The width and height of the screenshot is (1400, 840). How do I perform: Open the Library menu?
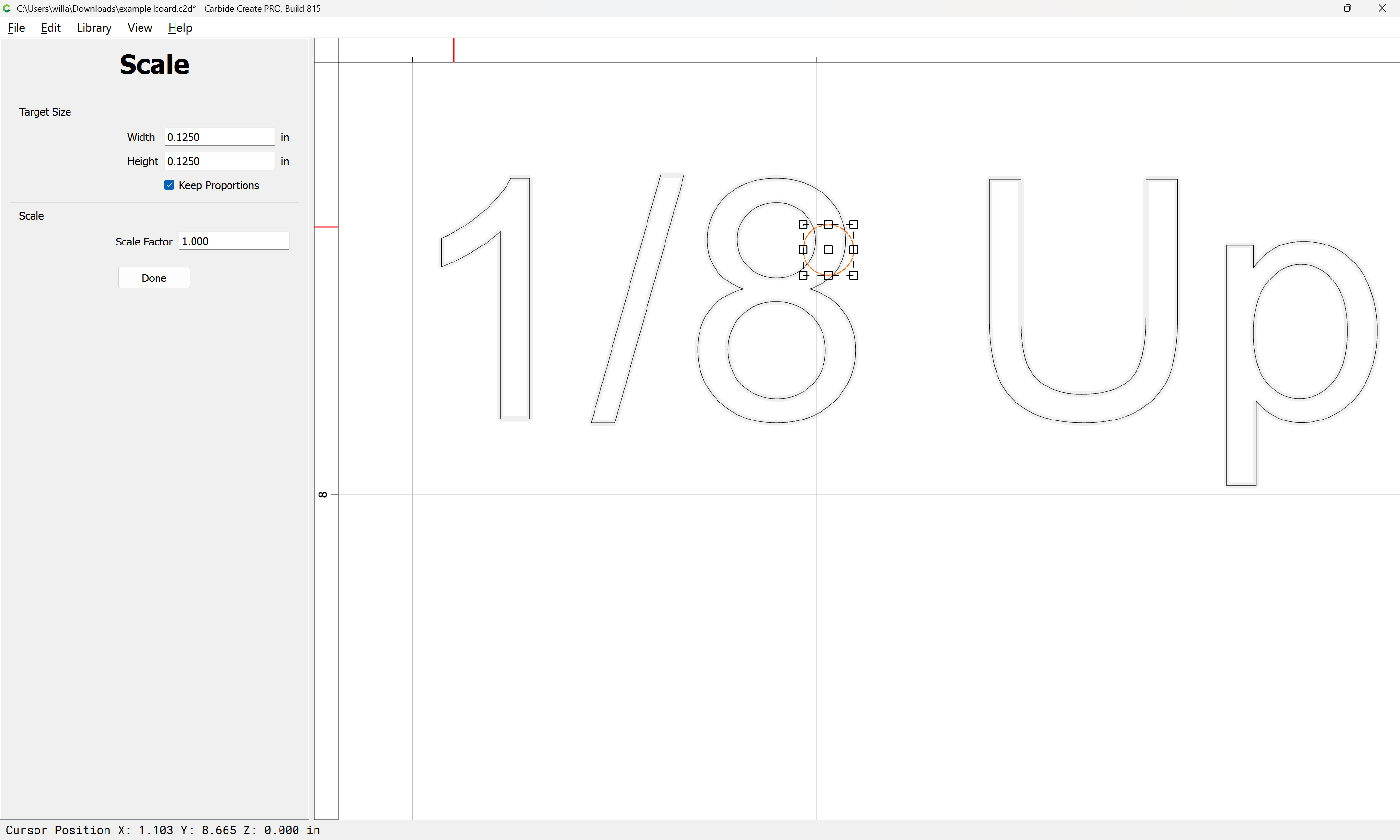click(94, 28)
